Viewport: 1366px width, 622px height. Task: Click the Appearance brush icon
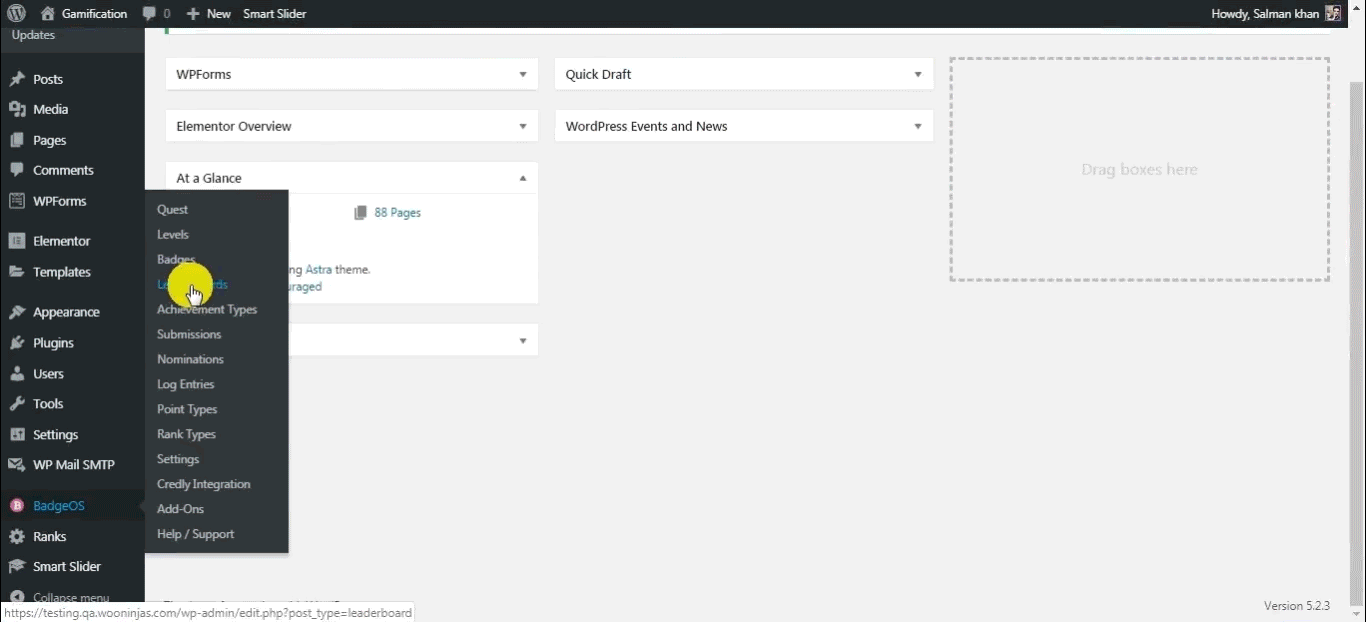[x=17, y=312]
